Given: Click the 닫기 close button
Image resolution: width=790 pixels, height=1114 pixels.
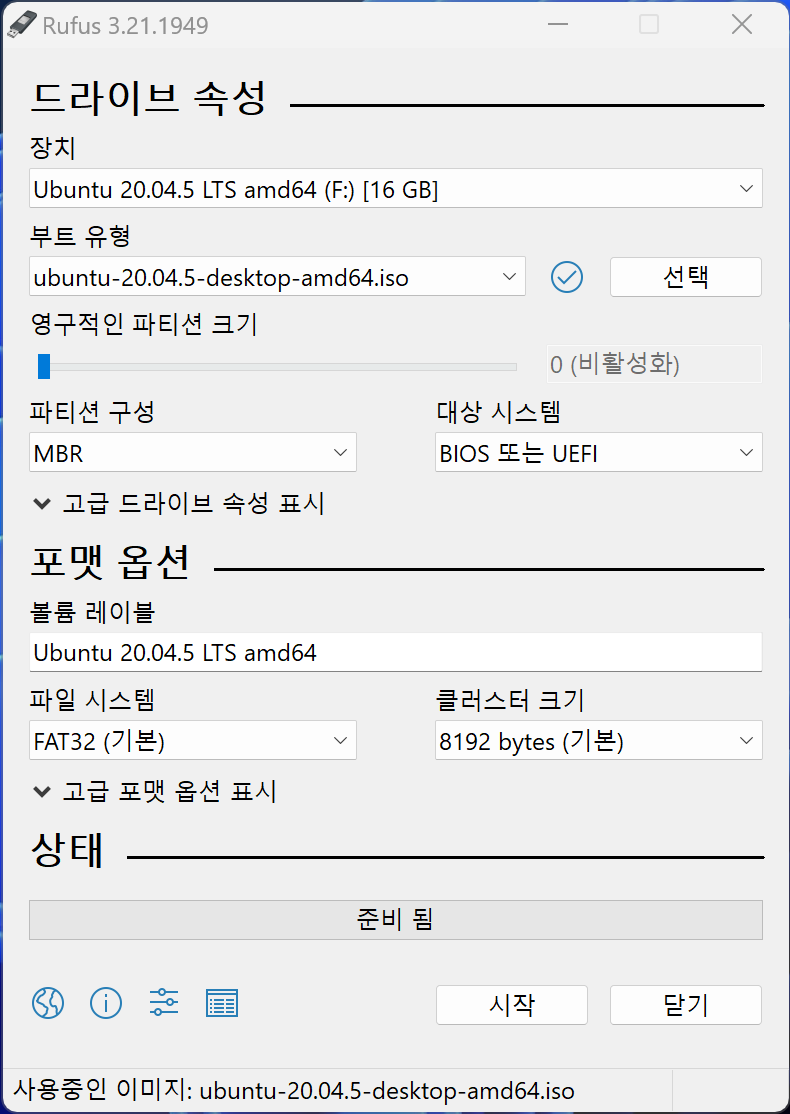Looking at the screenshot, I should [x=686, y=1005].
